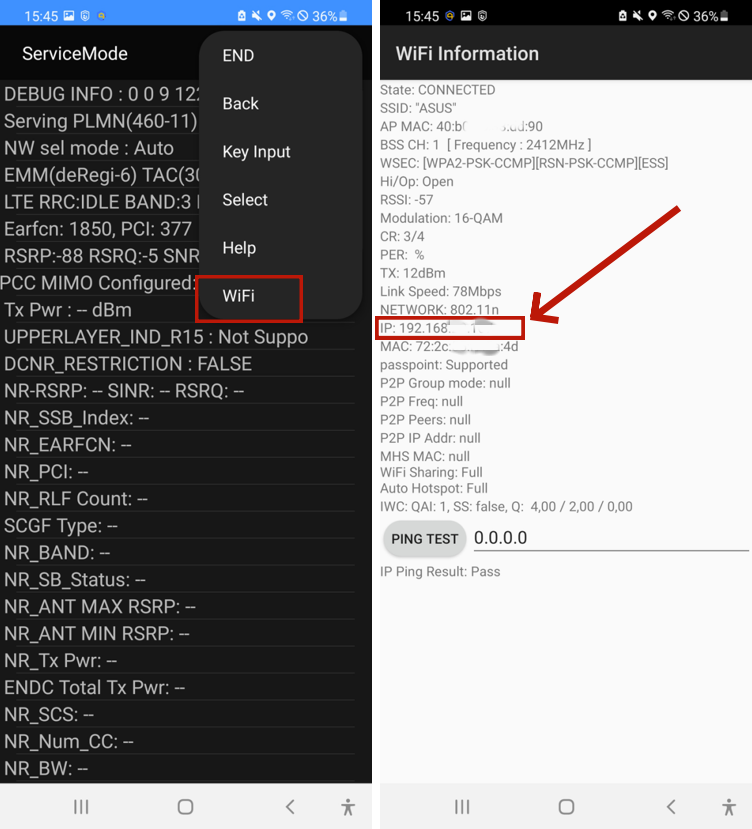752x829 pixels.
Task: Tap the PING TEST button
Action: tap(425, 539)
